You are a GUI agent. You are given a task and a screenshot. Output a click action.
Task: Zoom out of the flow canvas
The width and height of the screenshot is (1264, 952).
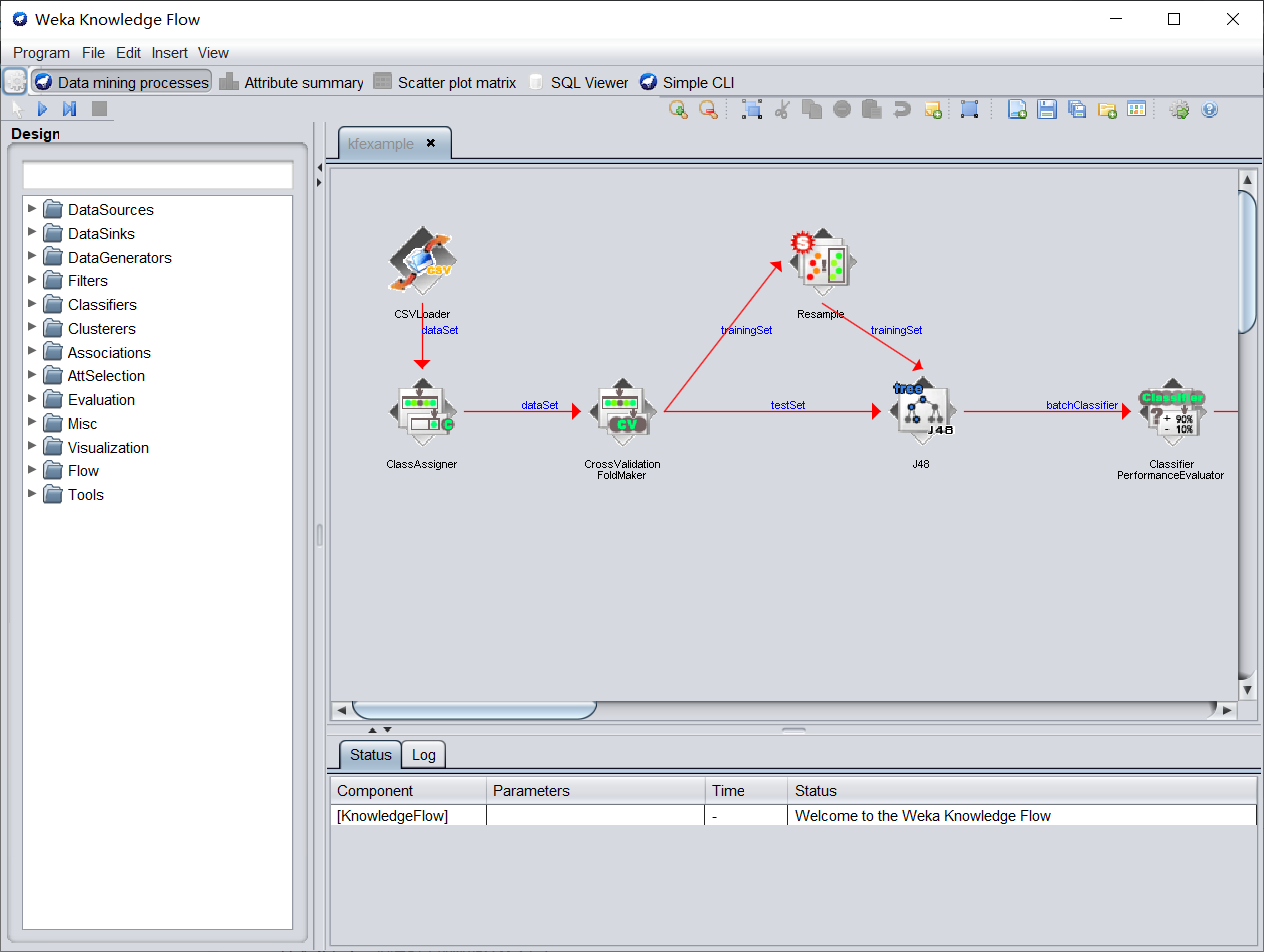click(708, 109)
